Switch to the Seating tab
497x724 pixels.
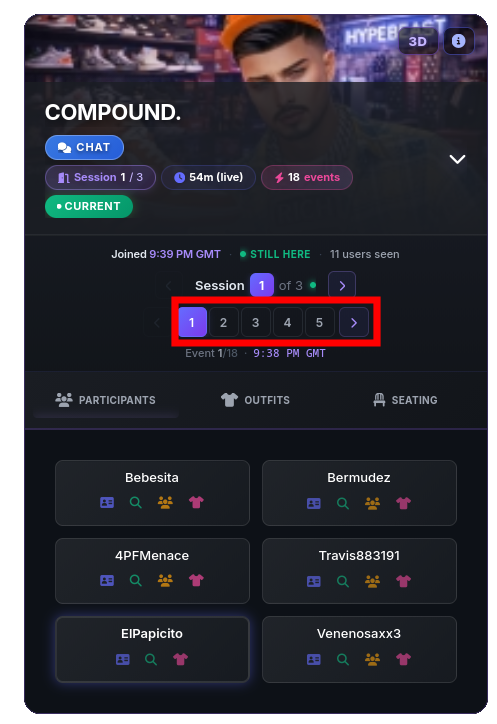pos(405,400)
